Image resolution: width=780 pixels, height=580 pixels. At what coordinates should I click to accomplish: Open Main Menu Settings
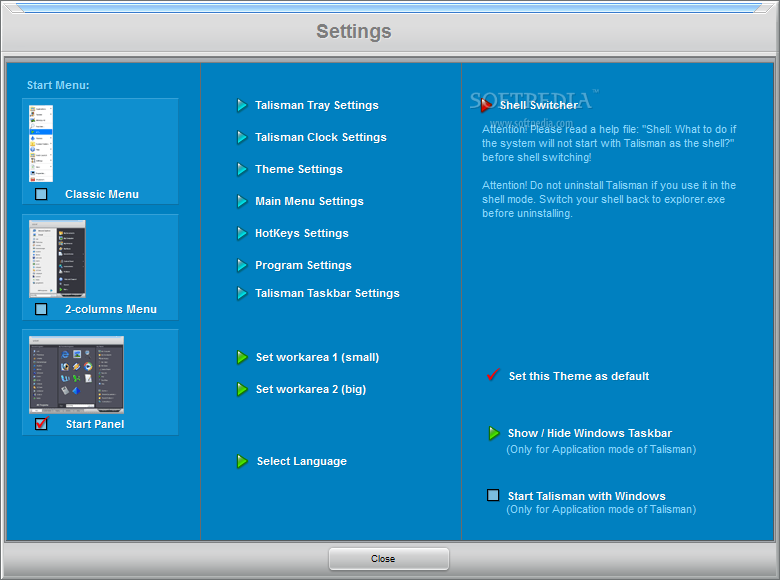(309, 201)
